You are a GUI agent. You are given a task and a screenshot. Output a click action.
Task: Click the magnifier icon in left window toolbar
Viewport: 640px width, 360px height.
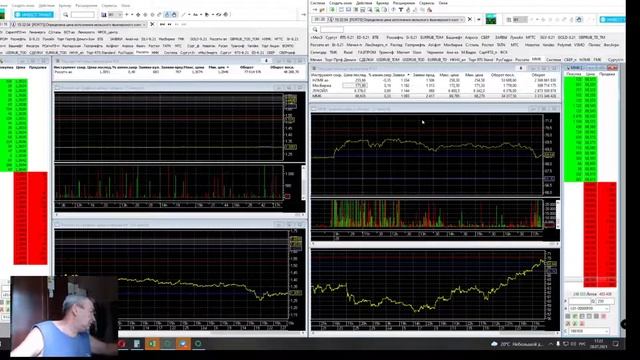(66, 15)
